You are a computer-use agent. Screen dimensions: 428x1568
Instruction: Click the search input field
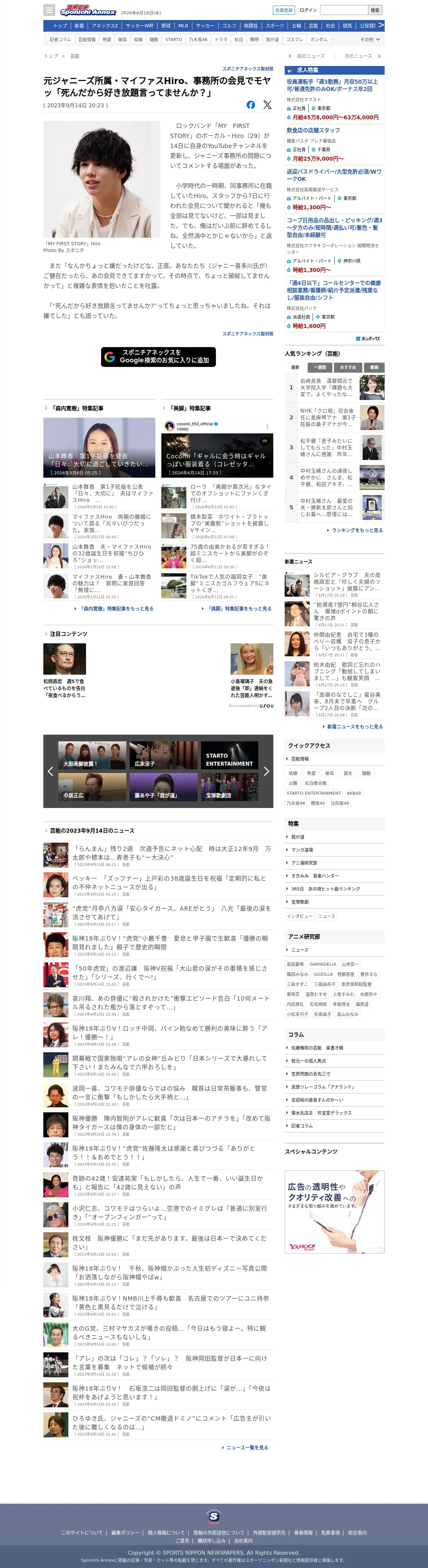click(x=344, y=10)
